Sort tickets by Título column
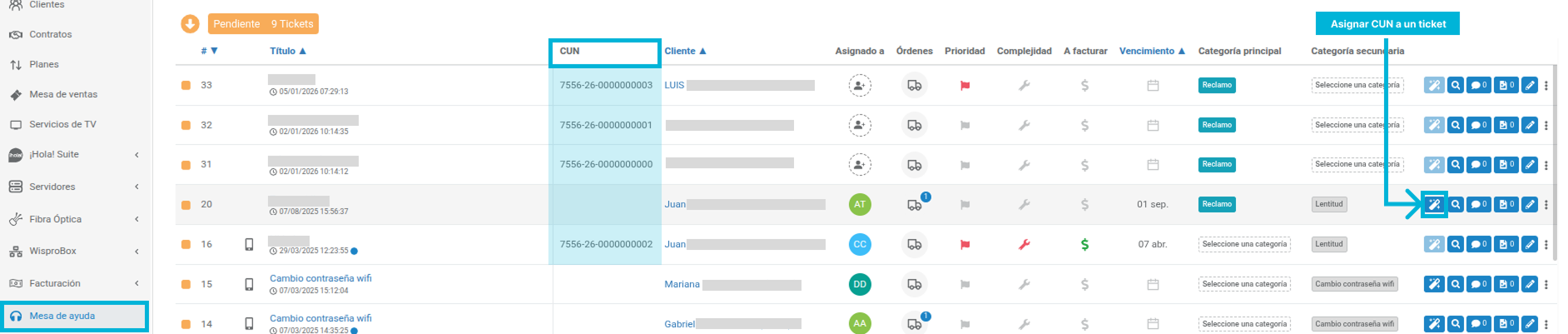The width and height of the screenshot is (1568, 334). click(x=288, y=51)
